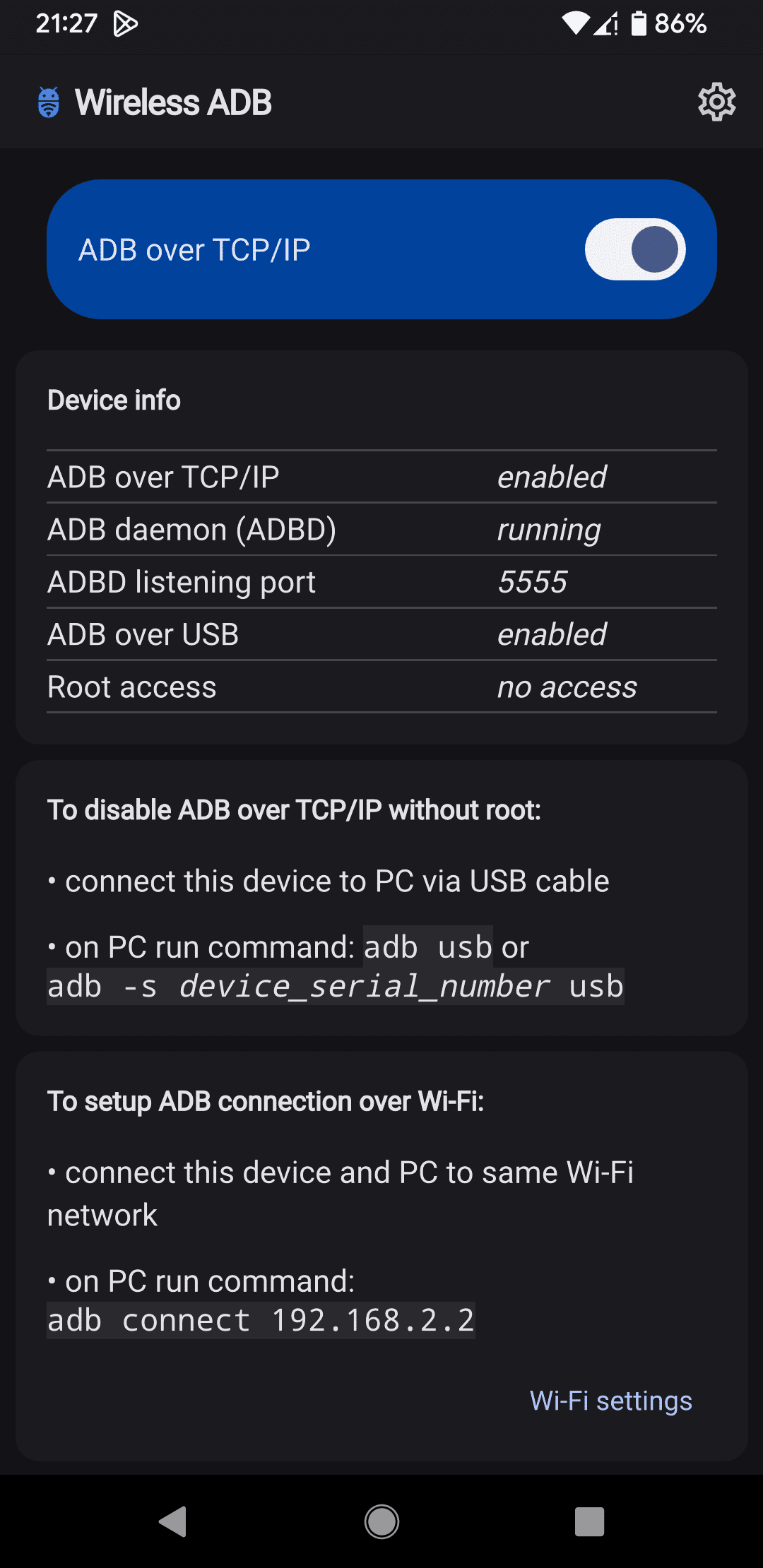763x1568 pixels.
Task: Open Wi-Fi settings link
Action: click(610, 1401)
